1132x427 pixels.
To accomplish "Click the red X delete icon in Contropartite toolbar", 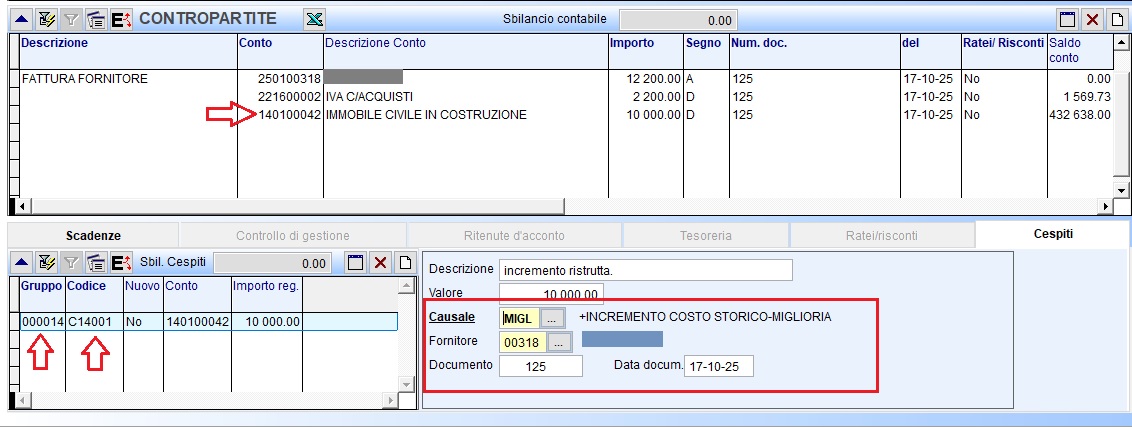I will (x=1093, y=19).
